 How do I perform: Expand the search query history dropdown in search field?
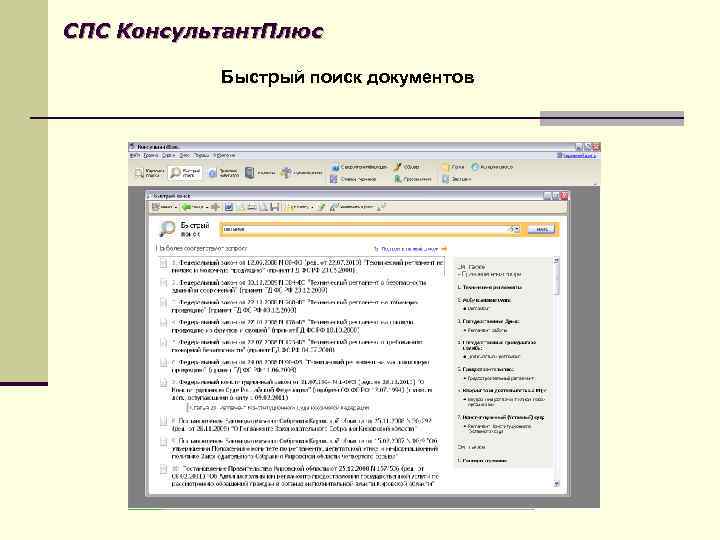(x=516, y=229)
